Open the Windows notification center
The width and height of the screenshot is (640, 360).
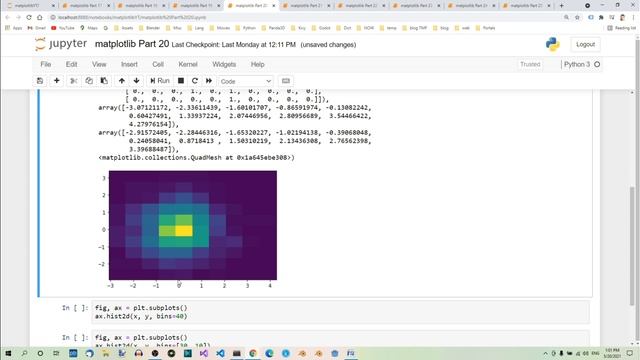[629, 353]
